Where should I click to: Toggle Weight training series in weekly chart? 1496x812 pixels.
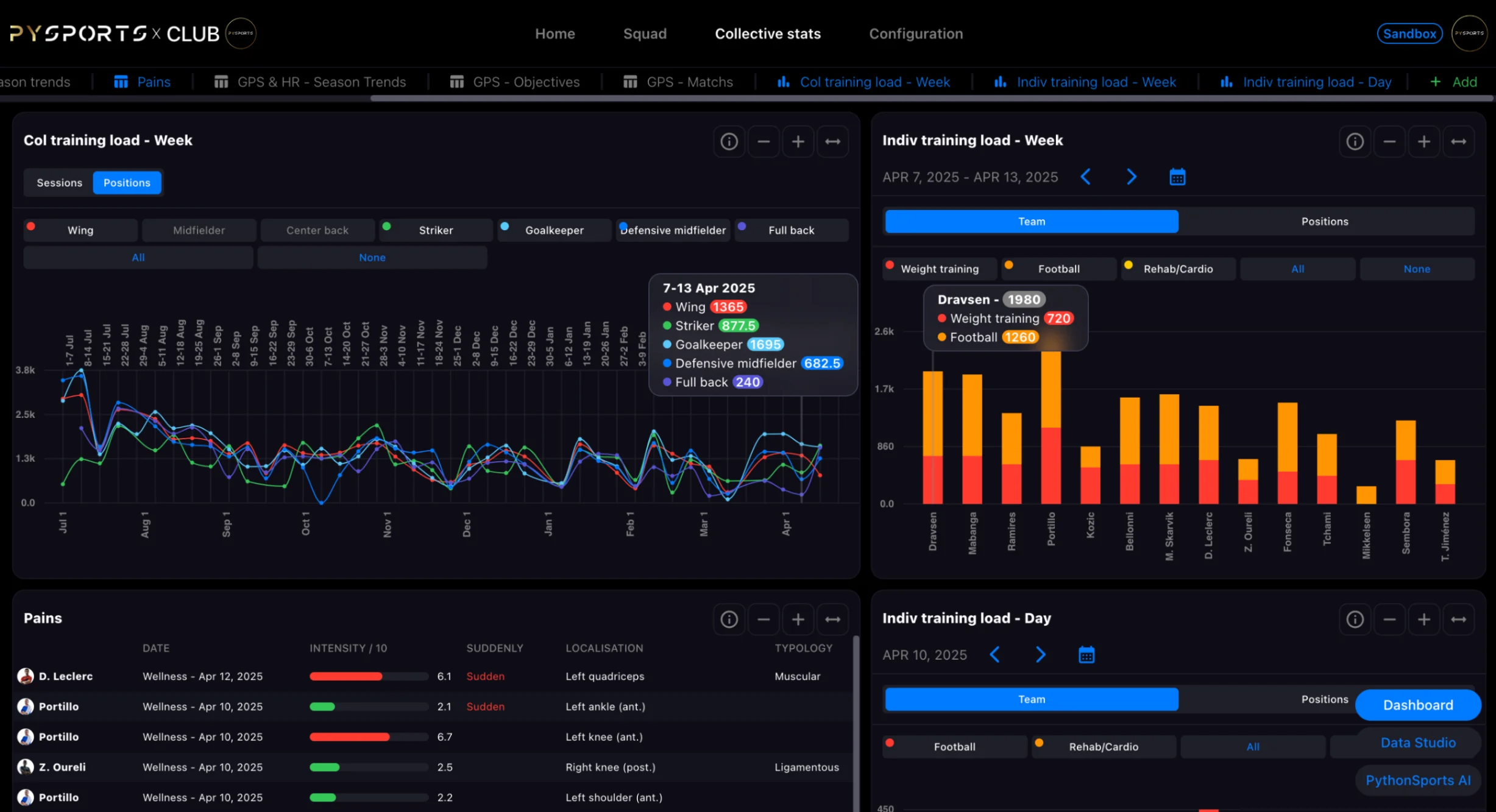tap(939, 269)
